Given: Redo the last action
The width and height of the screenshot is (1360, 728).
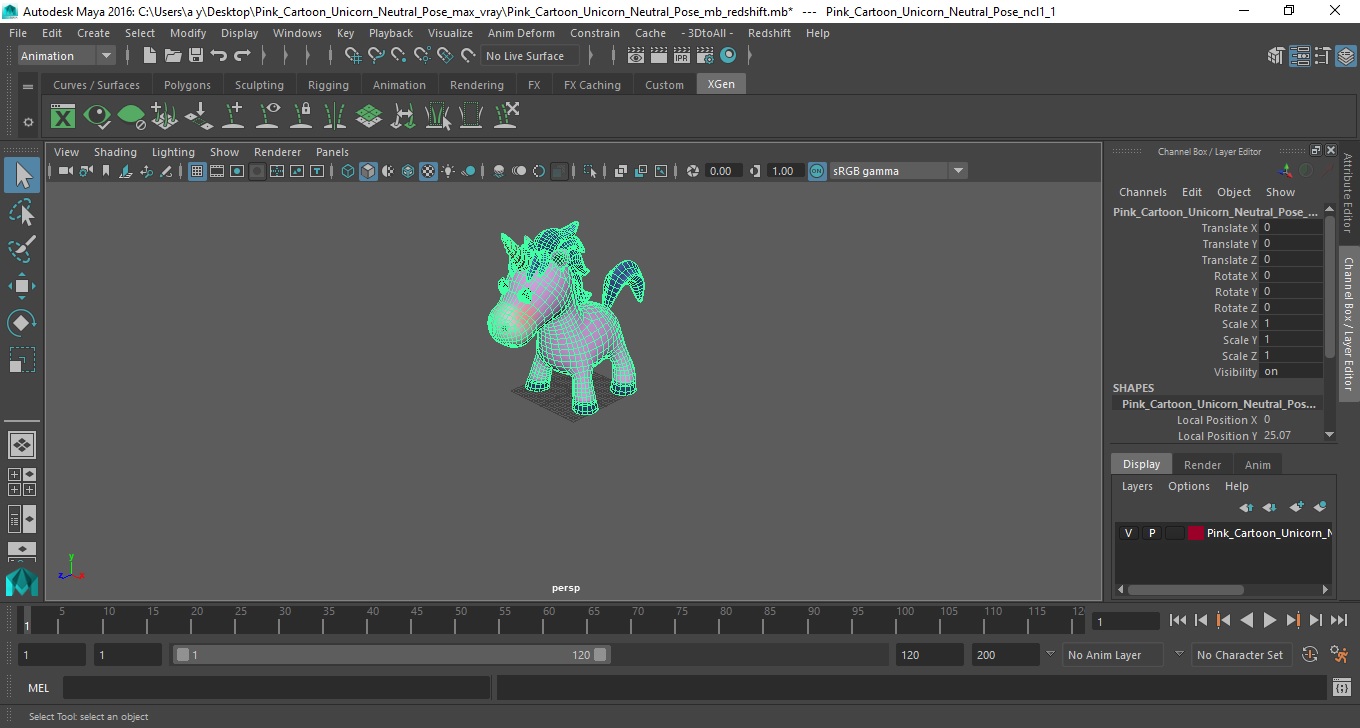Looking at the screenshot, I should 242,56.
